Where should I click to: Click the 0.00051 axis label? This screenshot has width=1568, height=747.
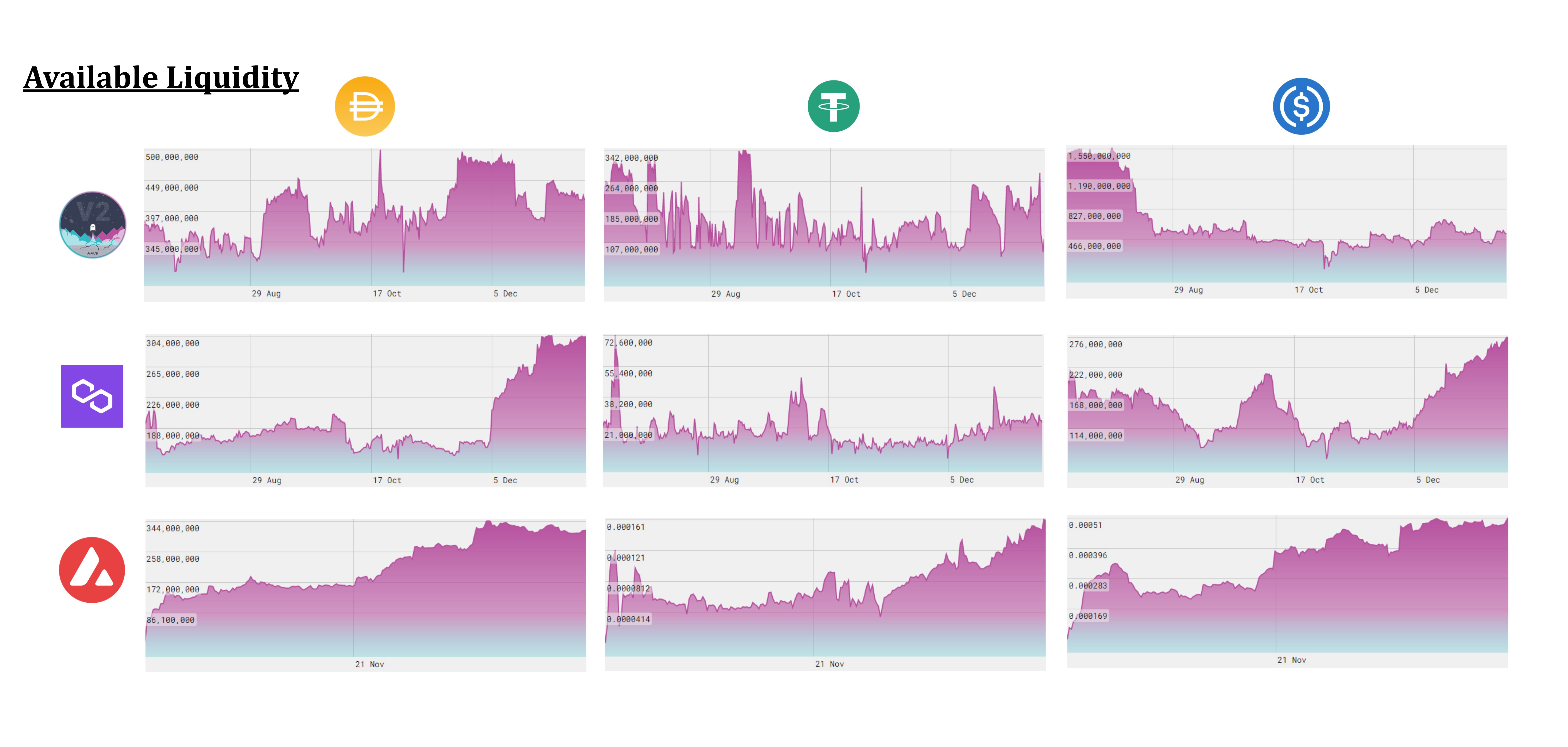pyautogui.click(x=1085, y=525)
